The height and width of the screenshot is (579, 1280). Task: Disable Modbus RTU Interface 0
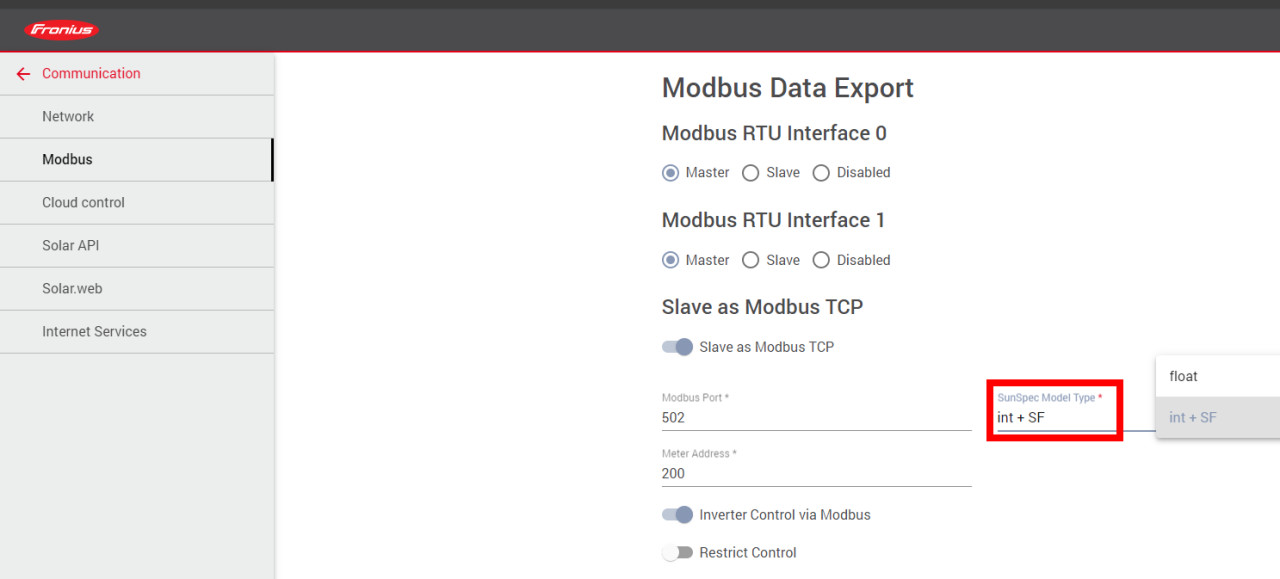point(821,173)
